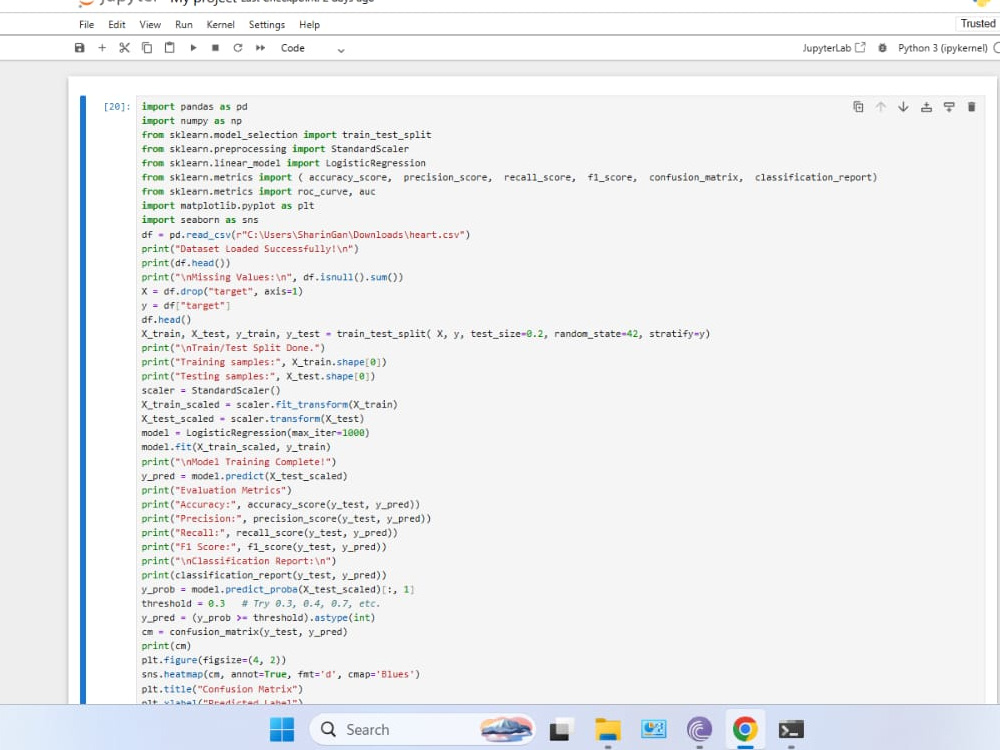This screenshot has height=750, width=1000.
Task: Open the Windows Start menu
Action: tap(282, 730)
